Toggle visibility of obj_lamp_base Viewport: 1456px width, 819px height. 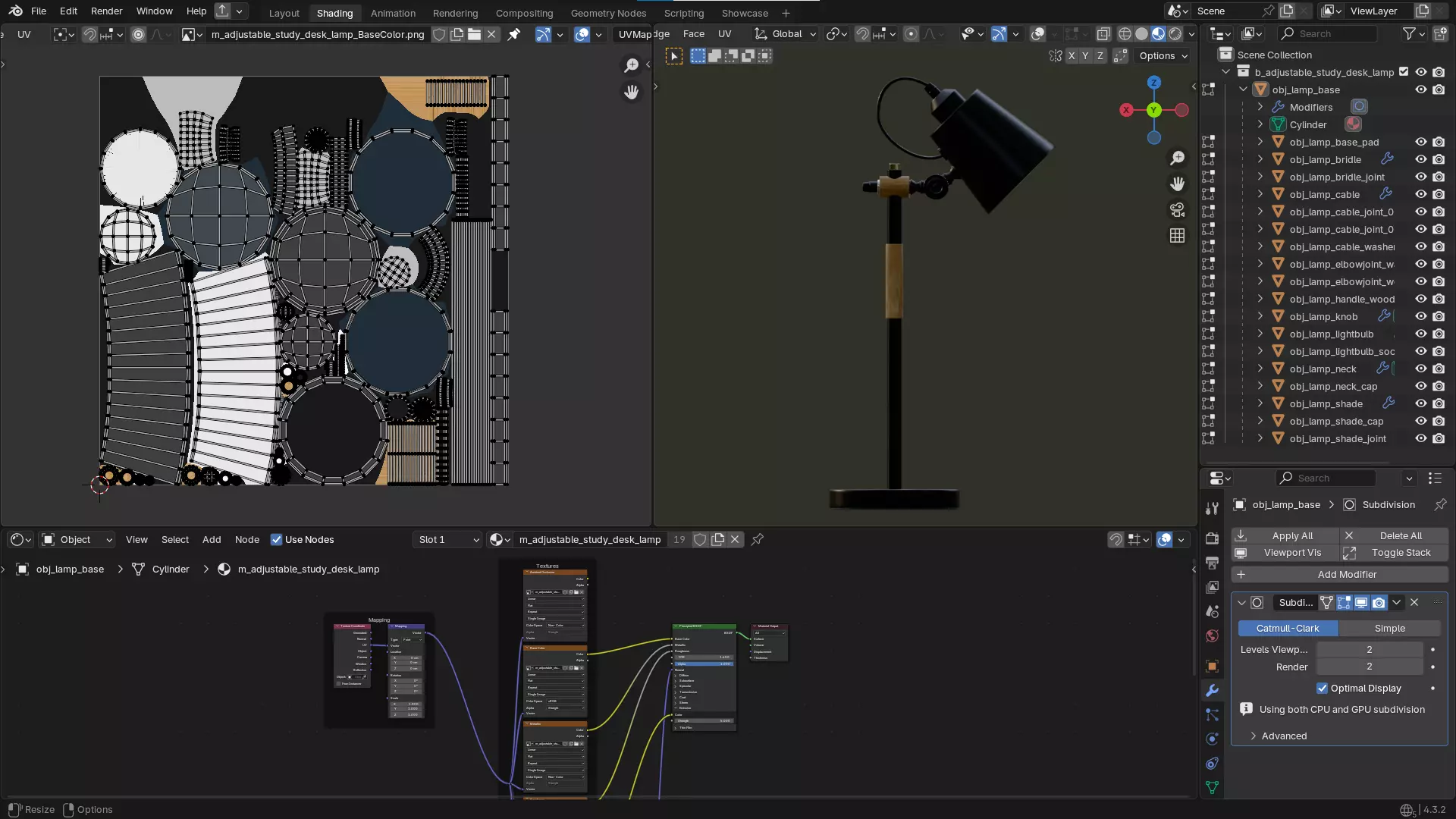[x=1420, y=89]
